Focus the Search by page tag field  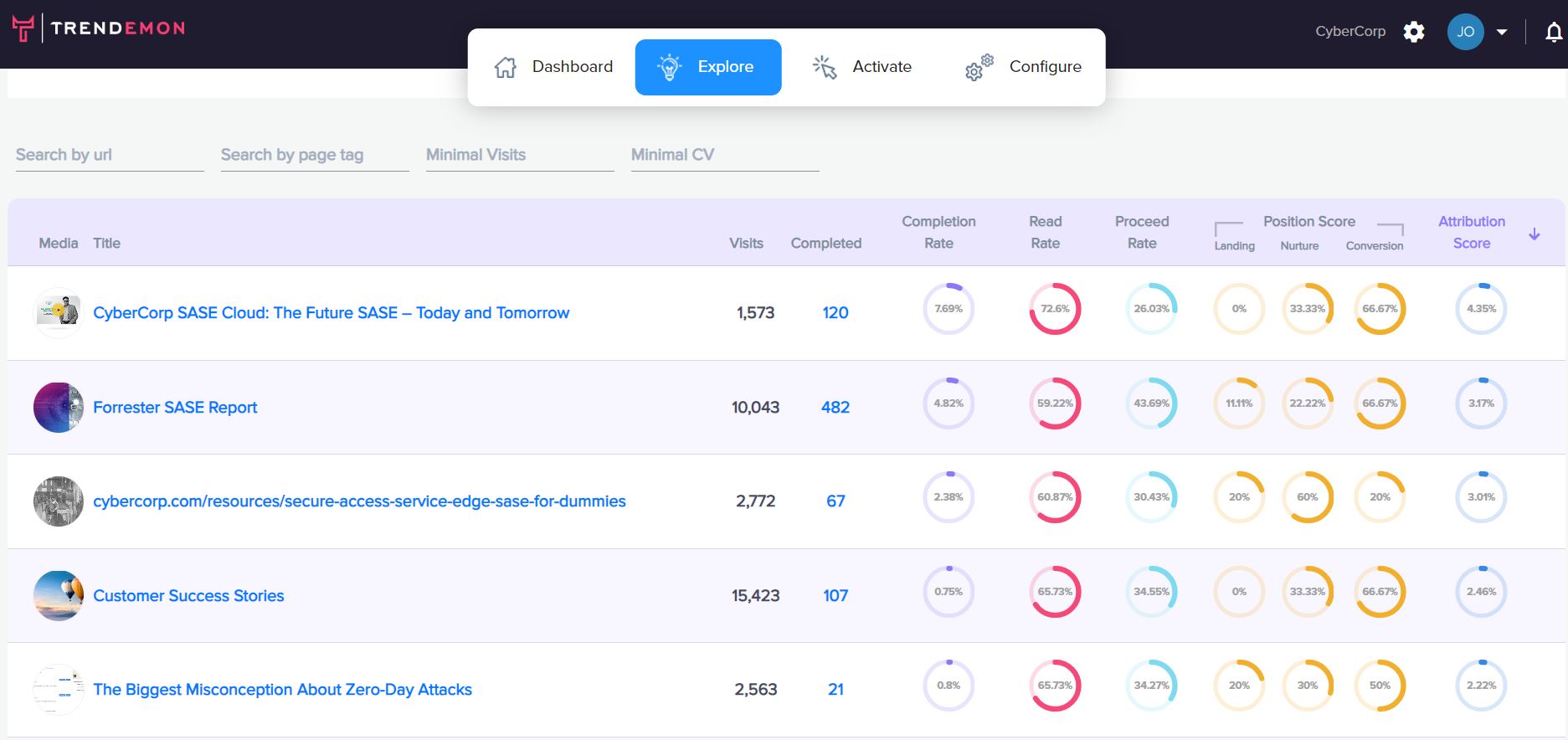pyautogui.click(x=315, y=155)
